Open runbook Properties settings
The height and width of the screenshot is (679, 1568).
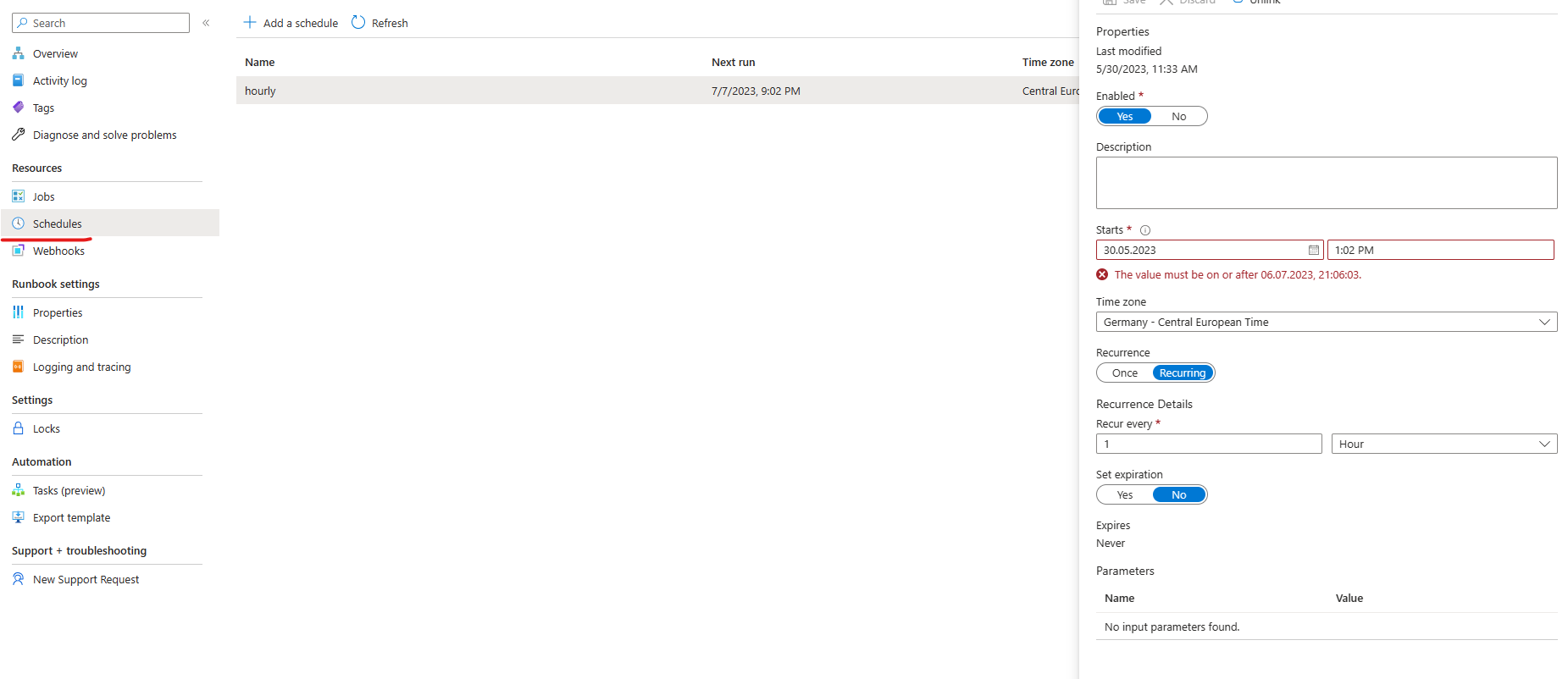(58, 312)
